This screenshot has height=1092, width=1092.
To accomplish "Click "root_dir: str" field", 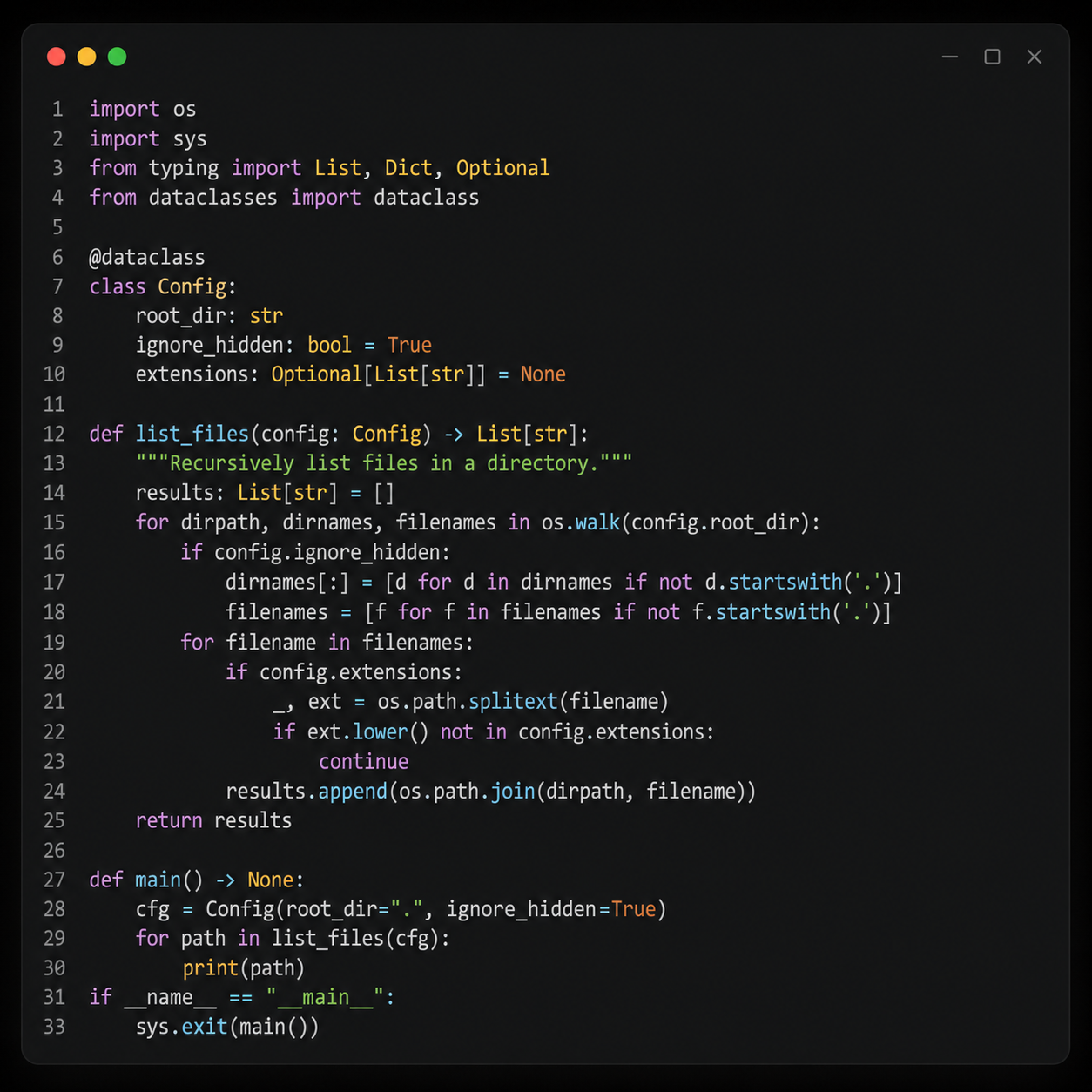I will [209, 316].
